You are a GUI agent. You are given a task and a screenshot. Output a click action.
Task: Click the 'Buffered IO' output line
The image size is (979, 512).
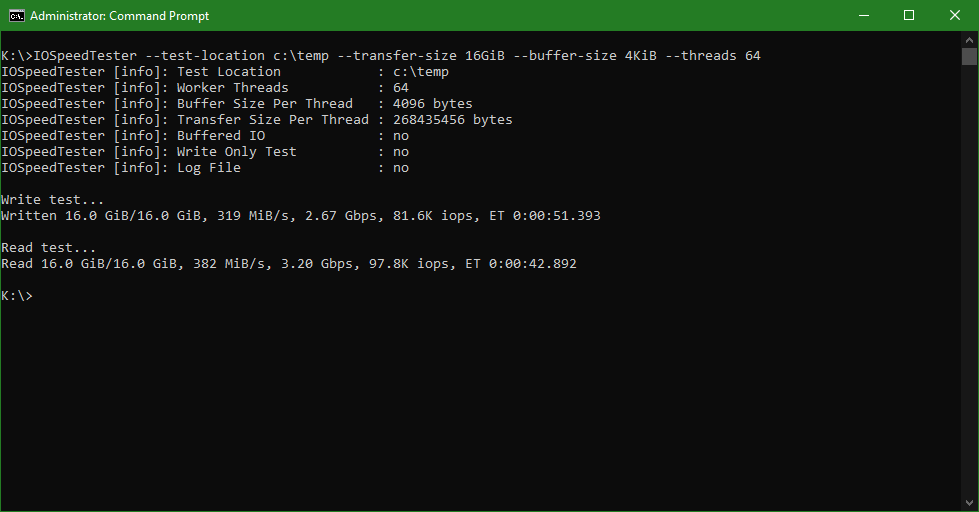pyautogui.click(x=205, y=136)
